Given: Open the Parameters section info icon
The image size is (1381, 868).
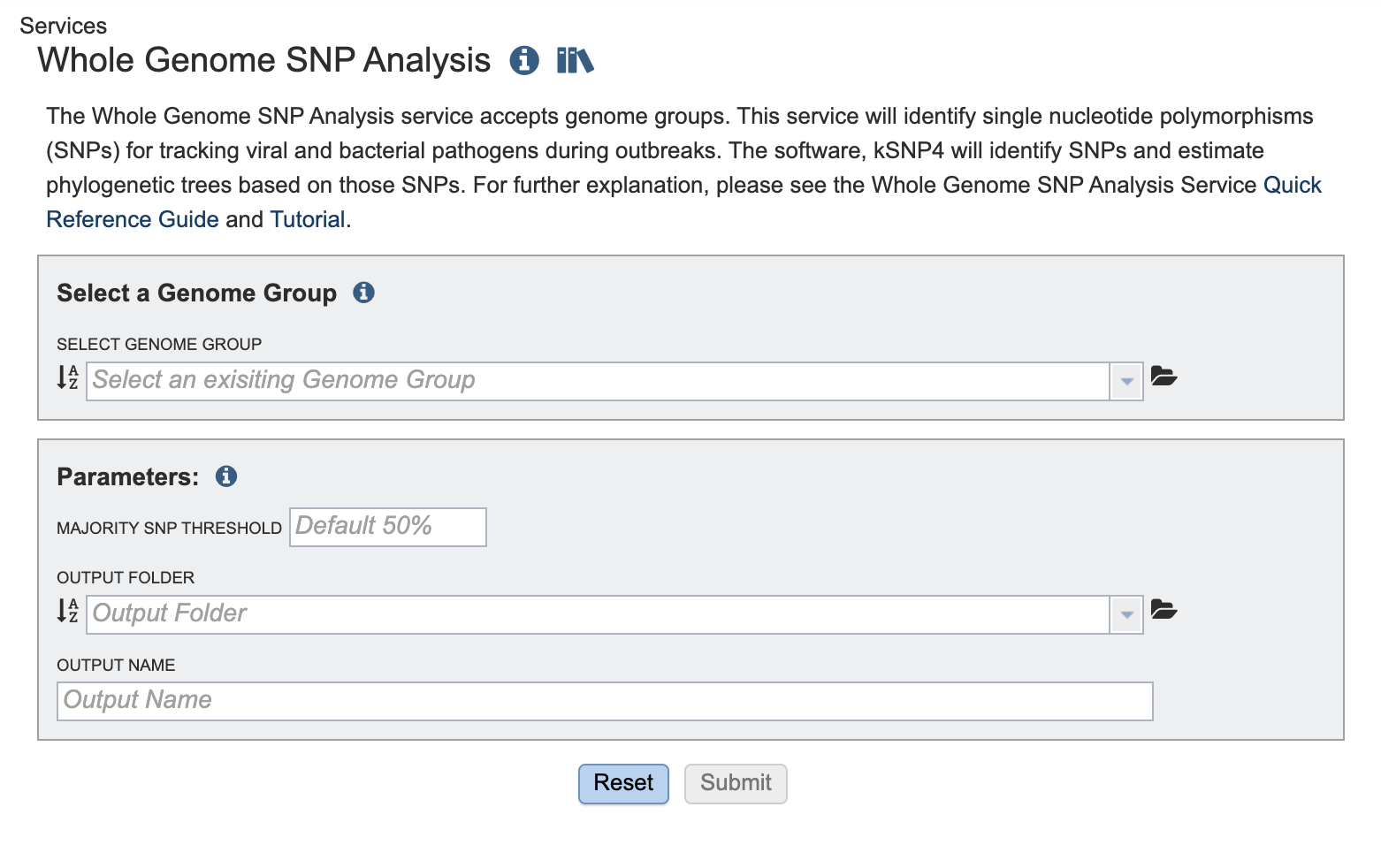Looking at the screenshot, I should [226, 476].
